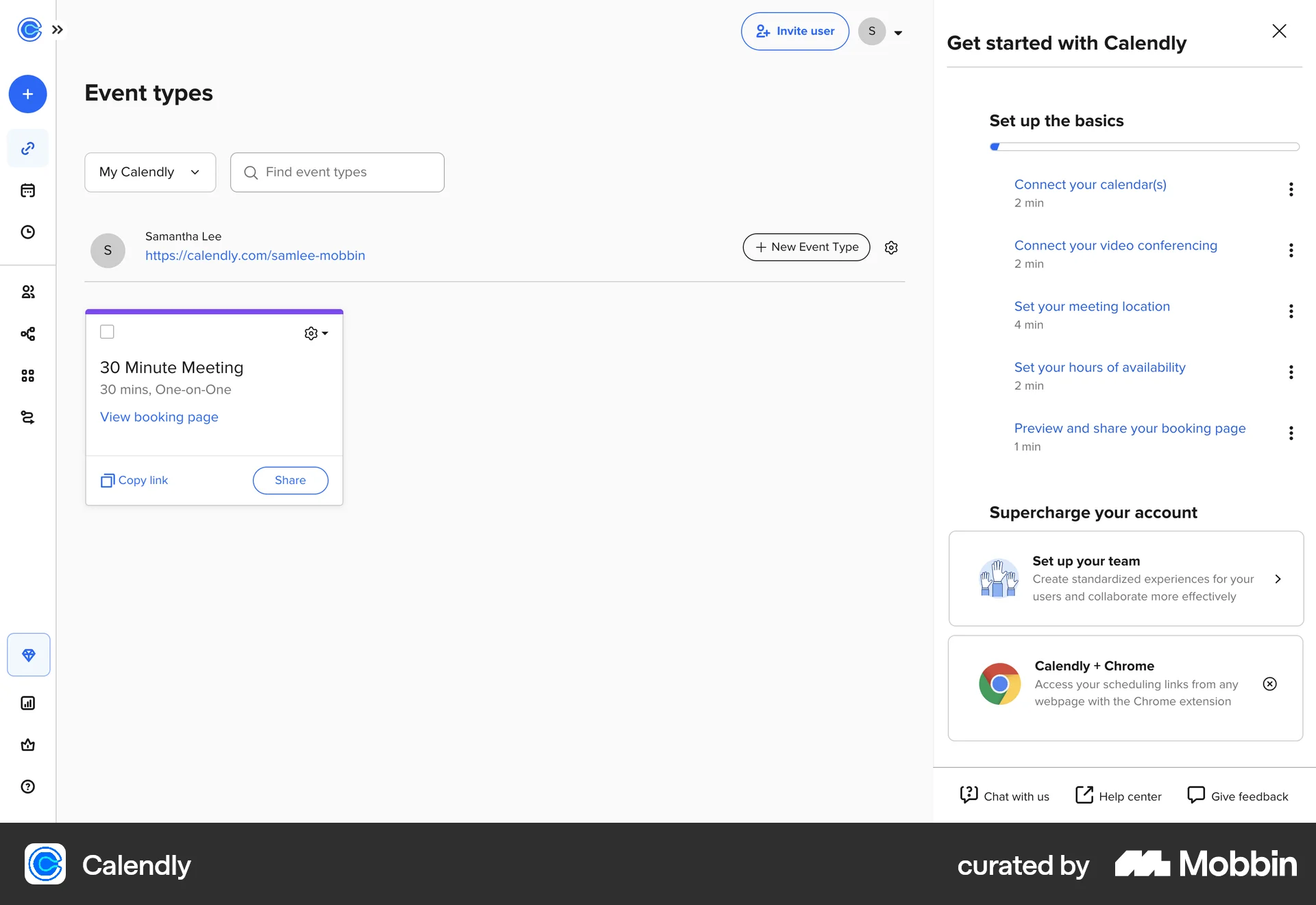This screenshot has width=1316, height=905.
Task: Open the Contacts people icon
Action: [x=27, y=292]
